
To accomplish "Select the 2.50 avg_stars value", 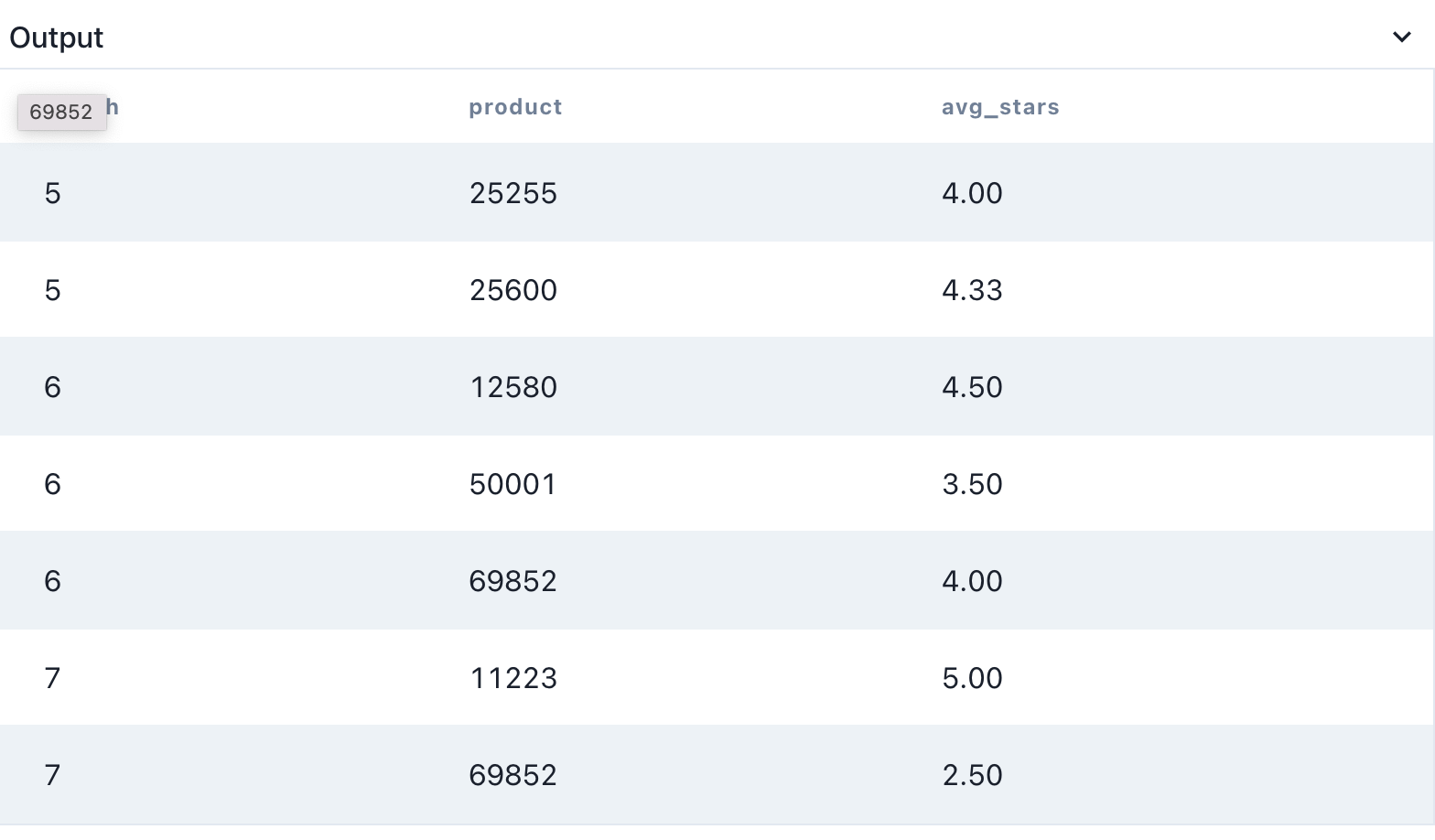I will 972,775.
